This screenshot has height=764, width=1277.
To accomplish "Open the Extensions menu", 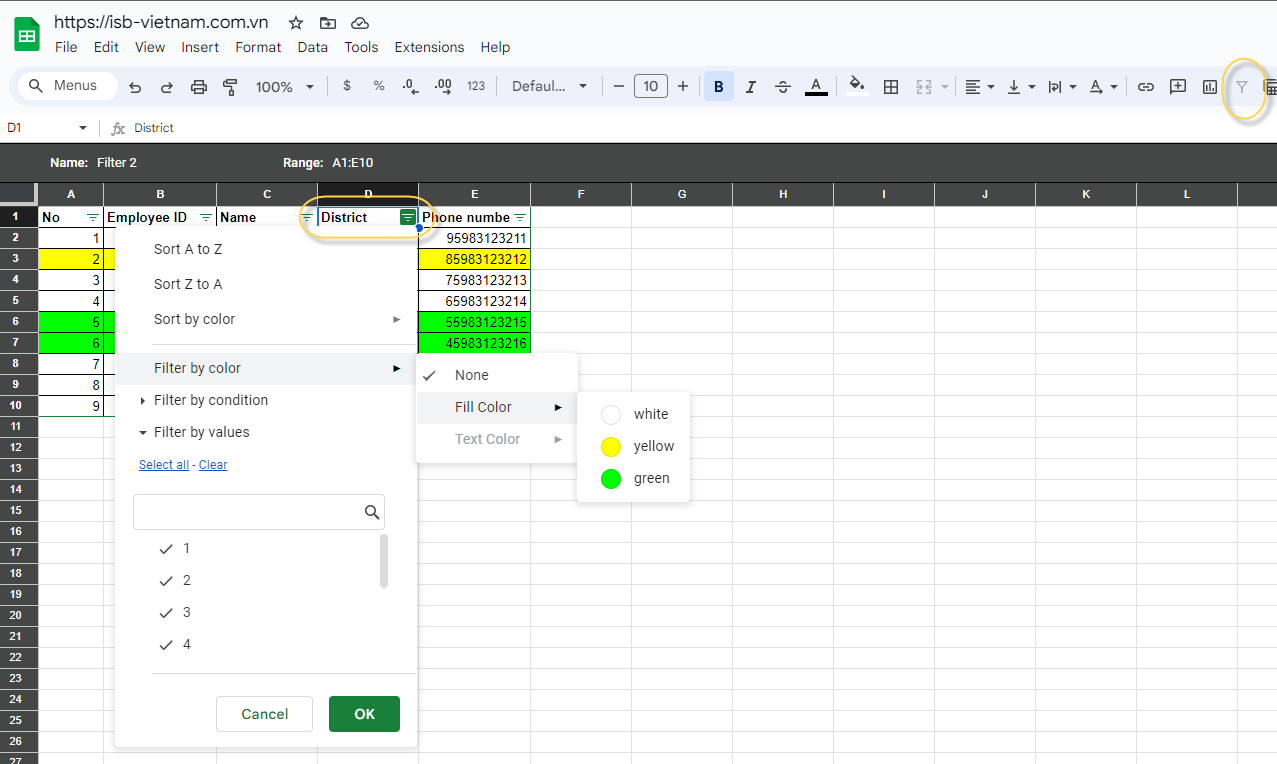I will click(429, 47).
